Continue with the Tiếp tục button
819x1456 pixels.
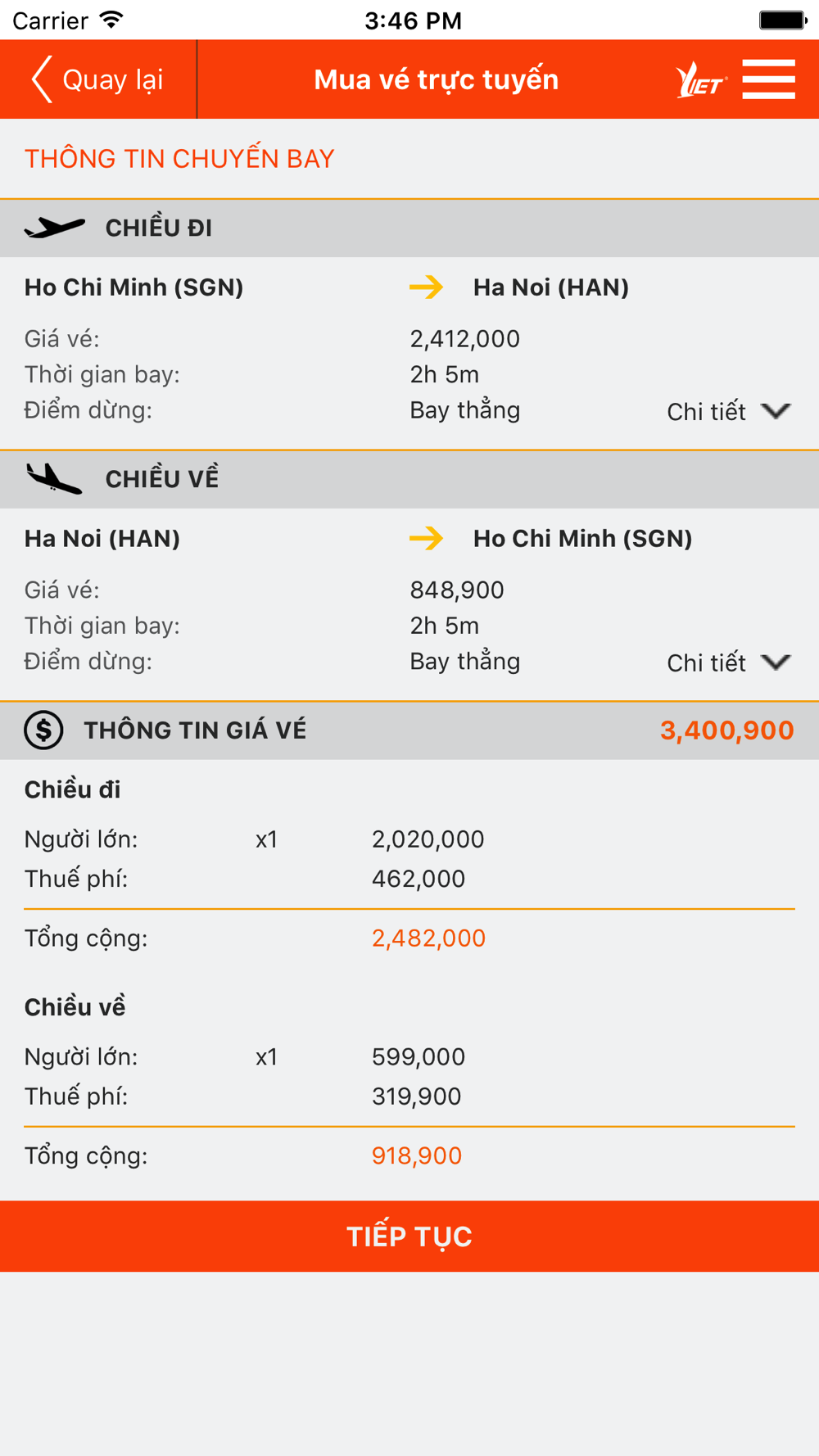point(409,1237)
